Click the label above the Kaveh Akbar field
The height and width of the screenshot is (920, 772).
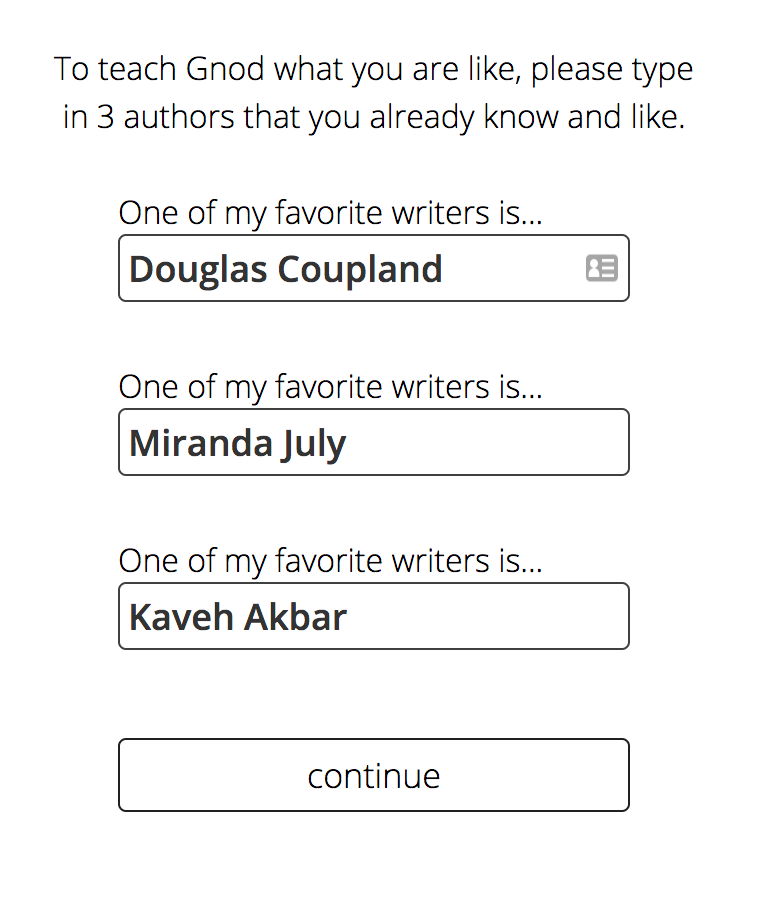[x=330, y=561]
